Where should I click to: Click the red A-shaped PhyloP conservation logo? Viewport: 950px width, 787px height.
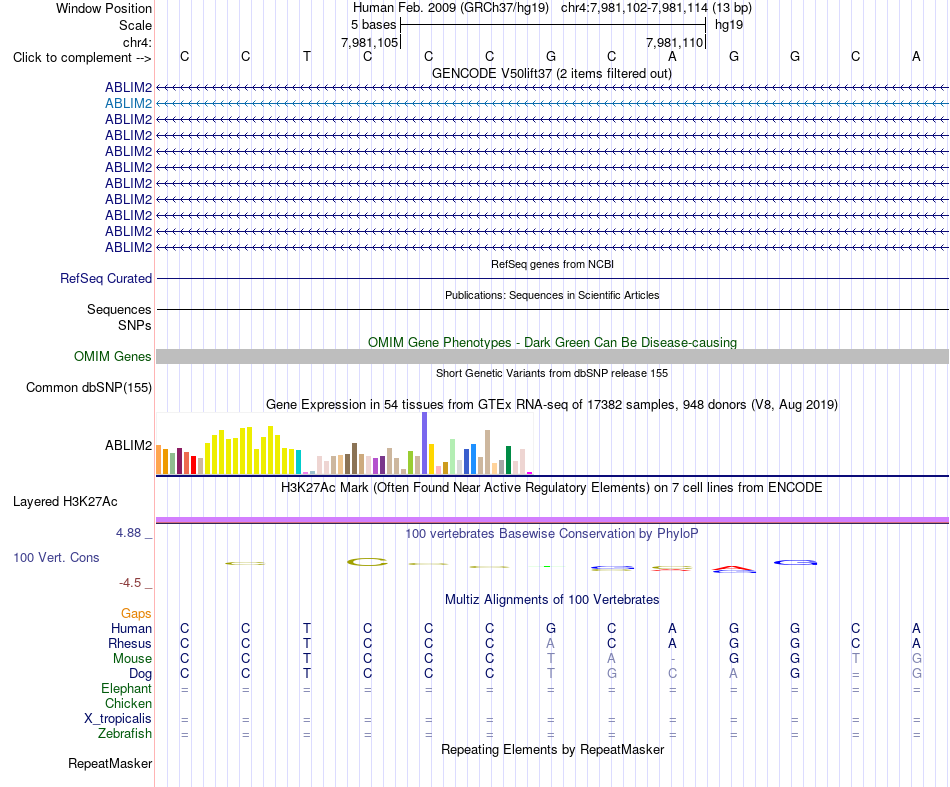pyautogui.click(x=734, y=569)
